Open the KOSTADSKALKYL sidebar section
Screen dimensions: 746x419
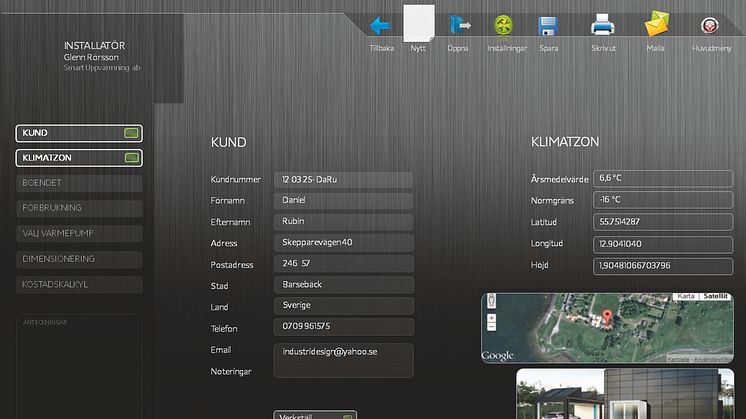tap(79, 284)
